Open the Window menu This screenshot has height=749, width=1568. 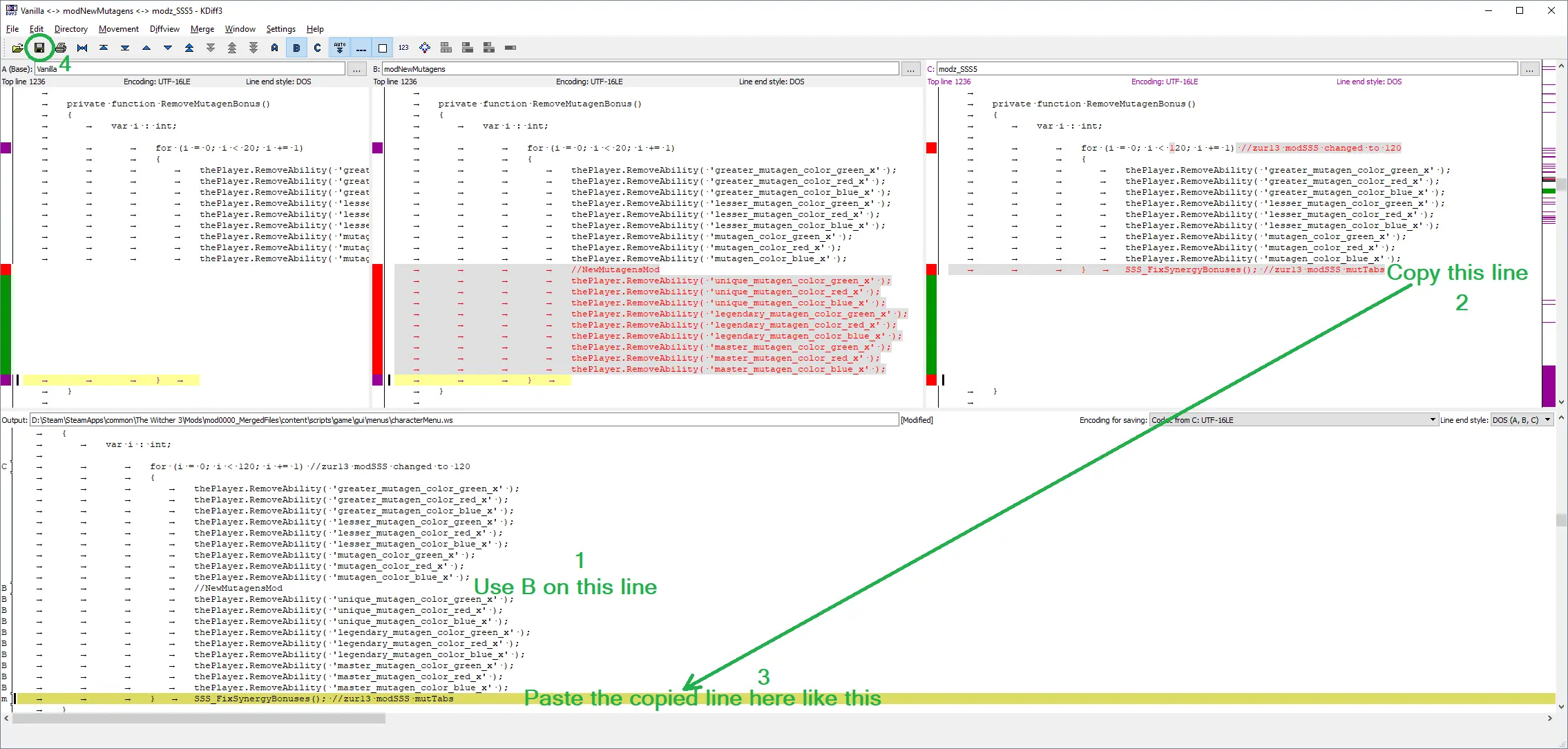tap(240, 29)
